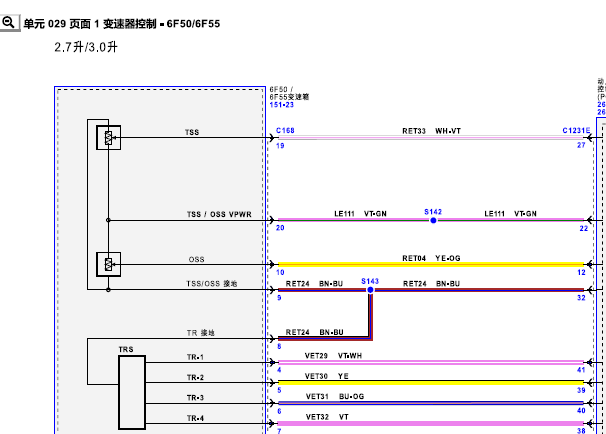The width and height of the screenshot is (606, 434).
Task: Click the VET31 BU-OG wire label
Action: coord(335,397)
